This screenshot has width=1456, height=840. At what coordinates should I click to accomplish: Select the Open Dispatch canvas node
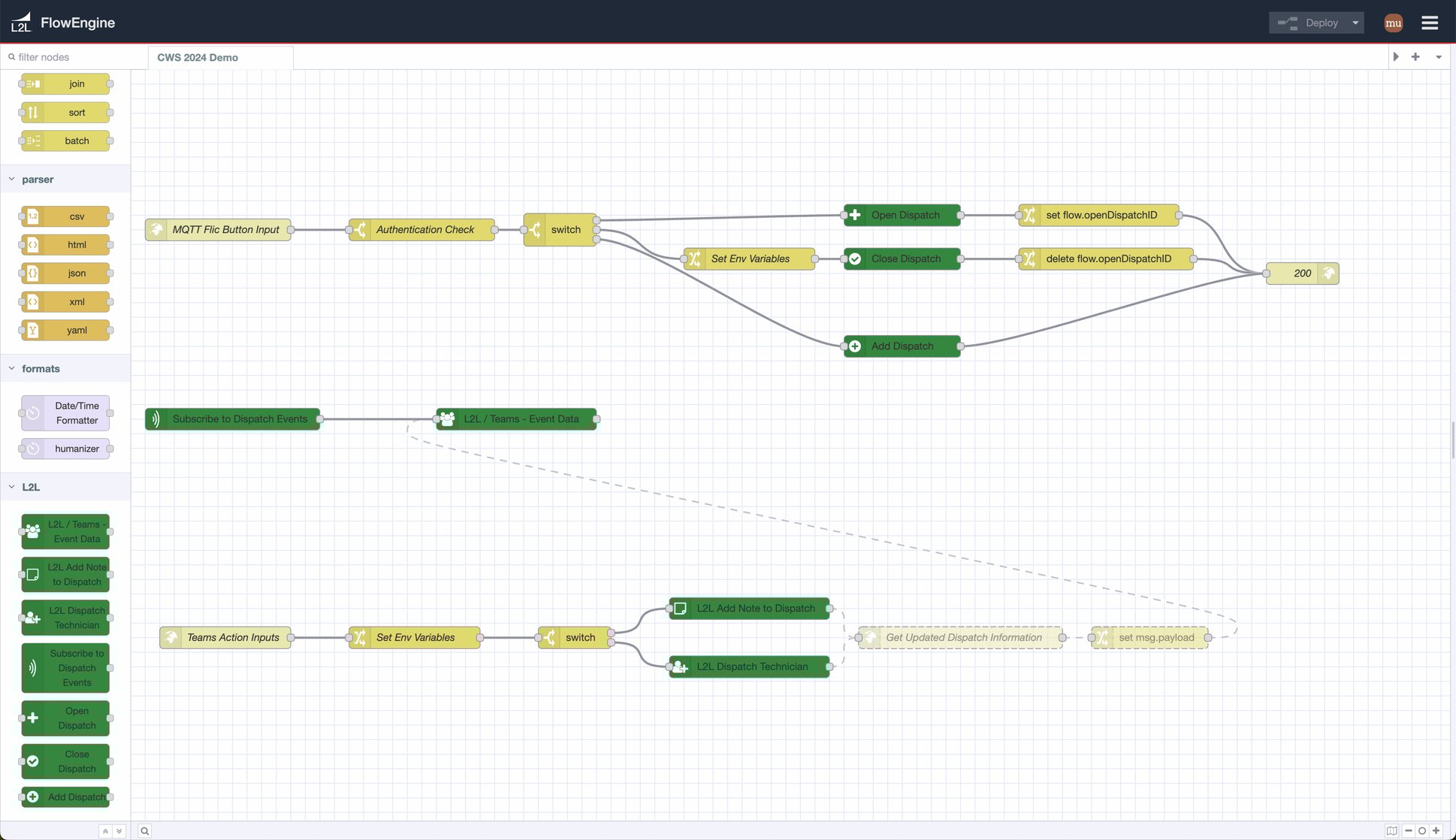coord(904,215)
